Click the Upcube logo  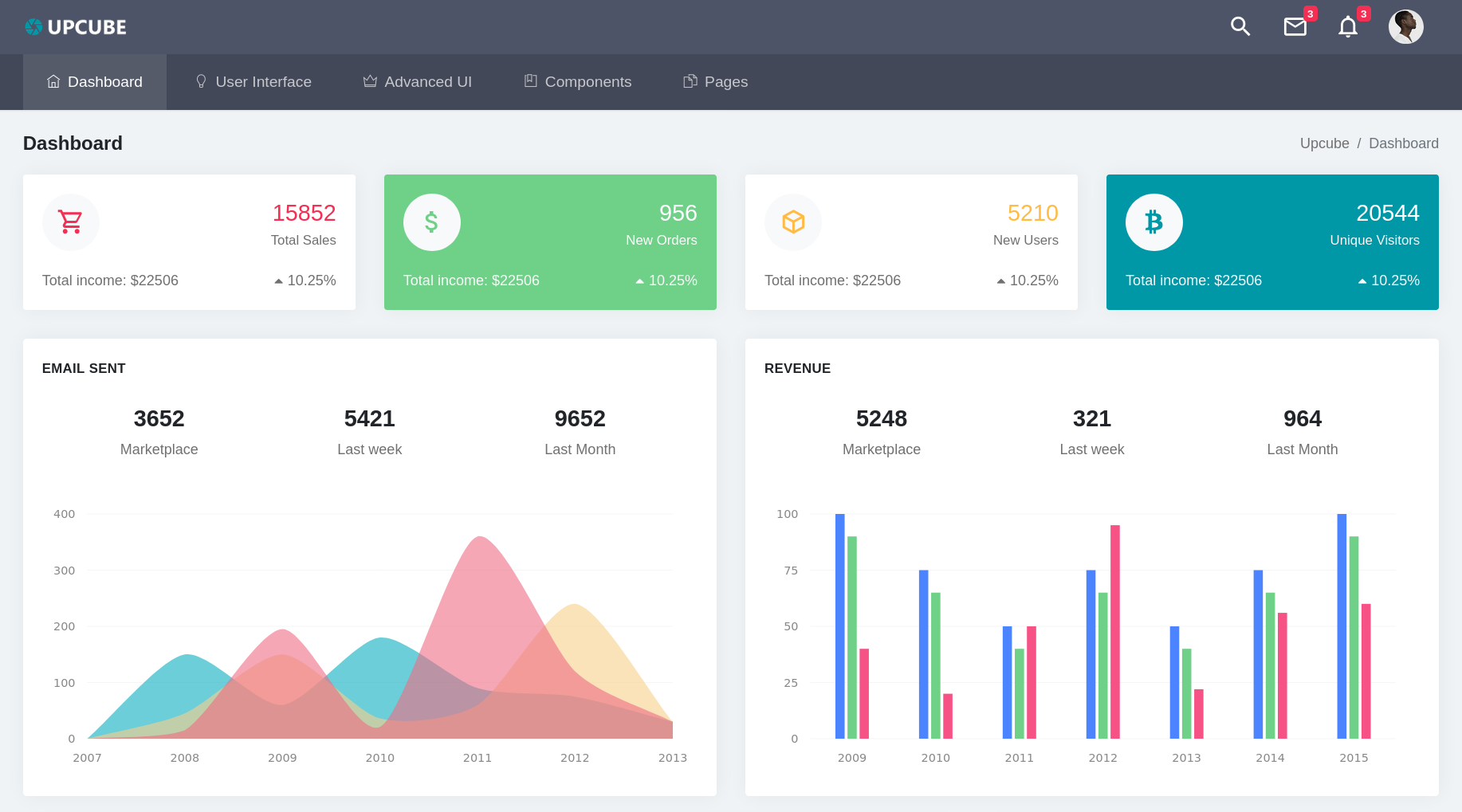coord(76,27)
